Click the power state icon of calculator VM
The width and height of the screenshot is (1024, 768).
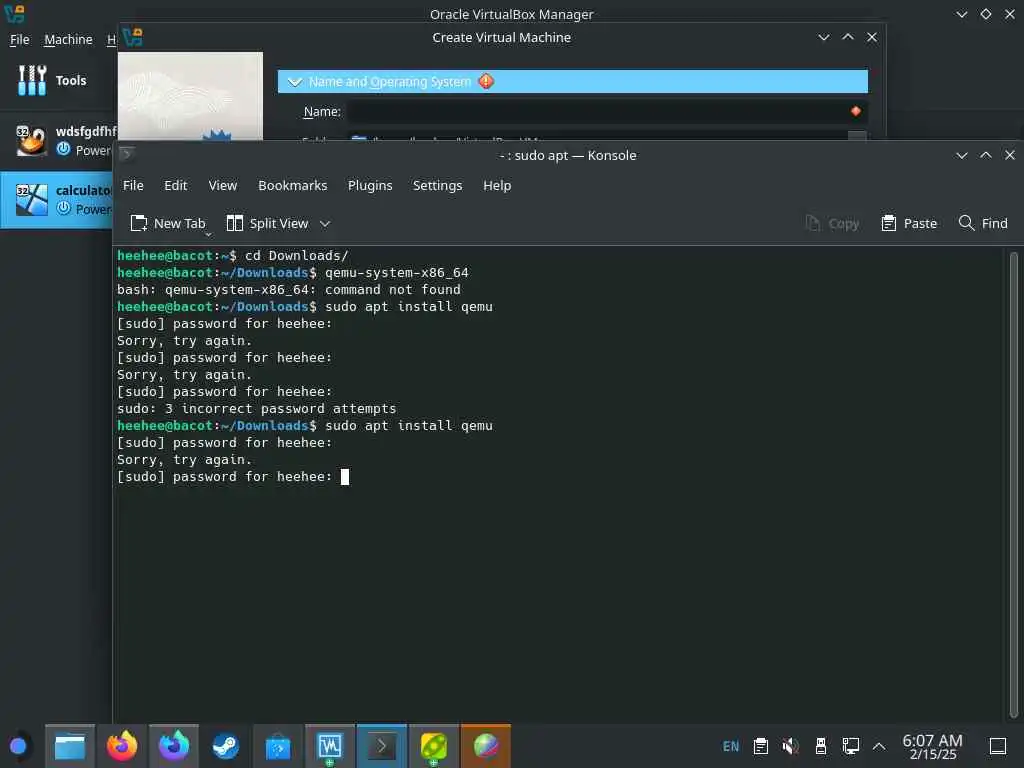[63, 208]
